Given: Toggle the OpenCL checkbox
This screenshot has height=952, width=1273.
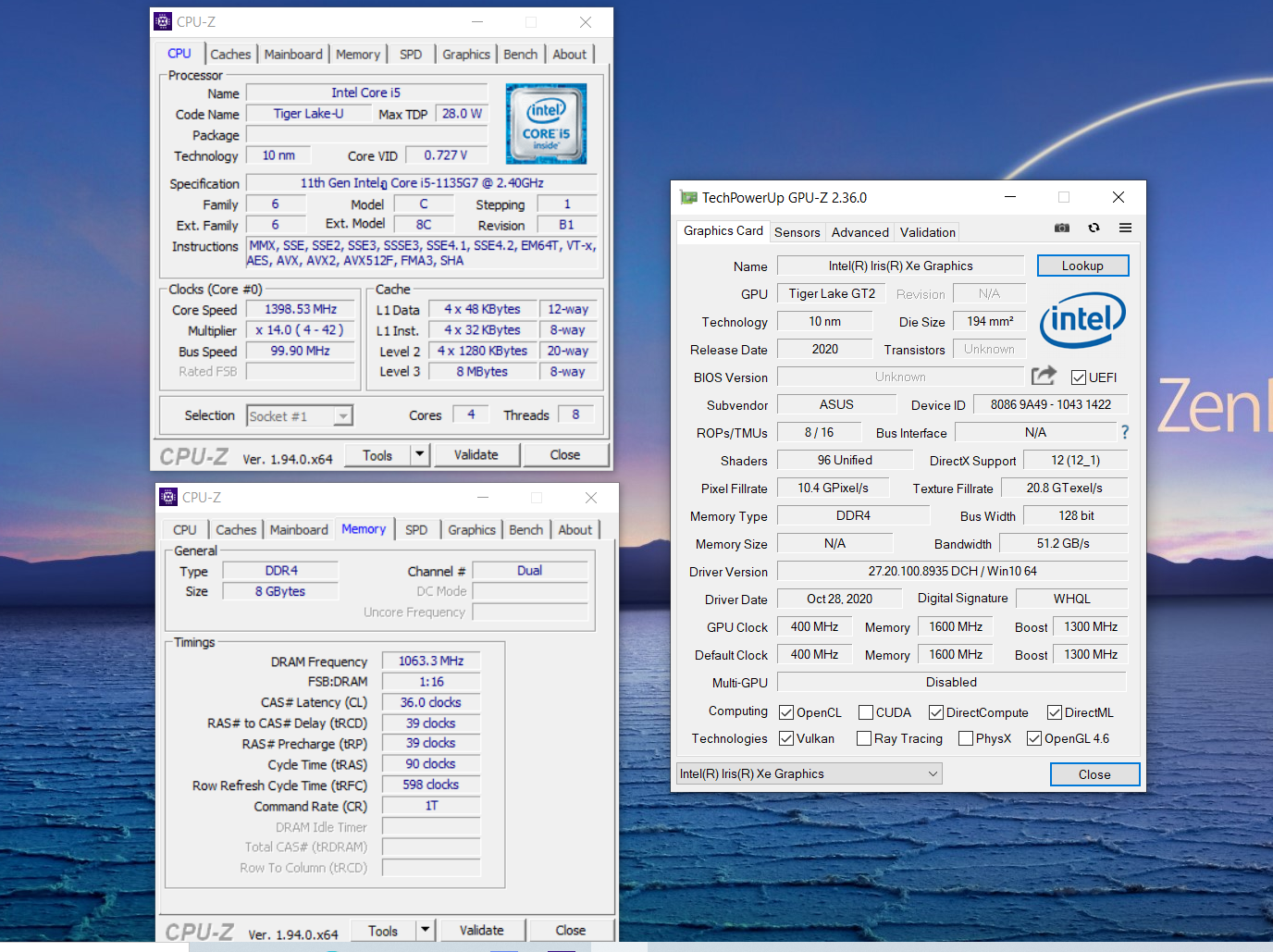Looking at the screenshot, I should [786, 712].
